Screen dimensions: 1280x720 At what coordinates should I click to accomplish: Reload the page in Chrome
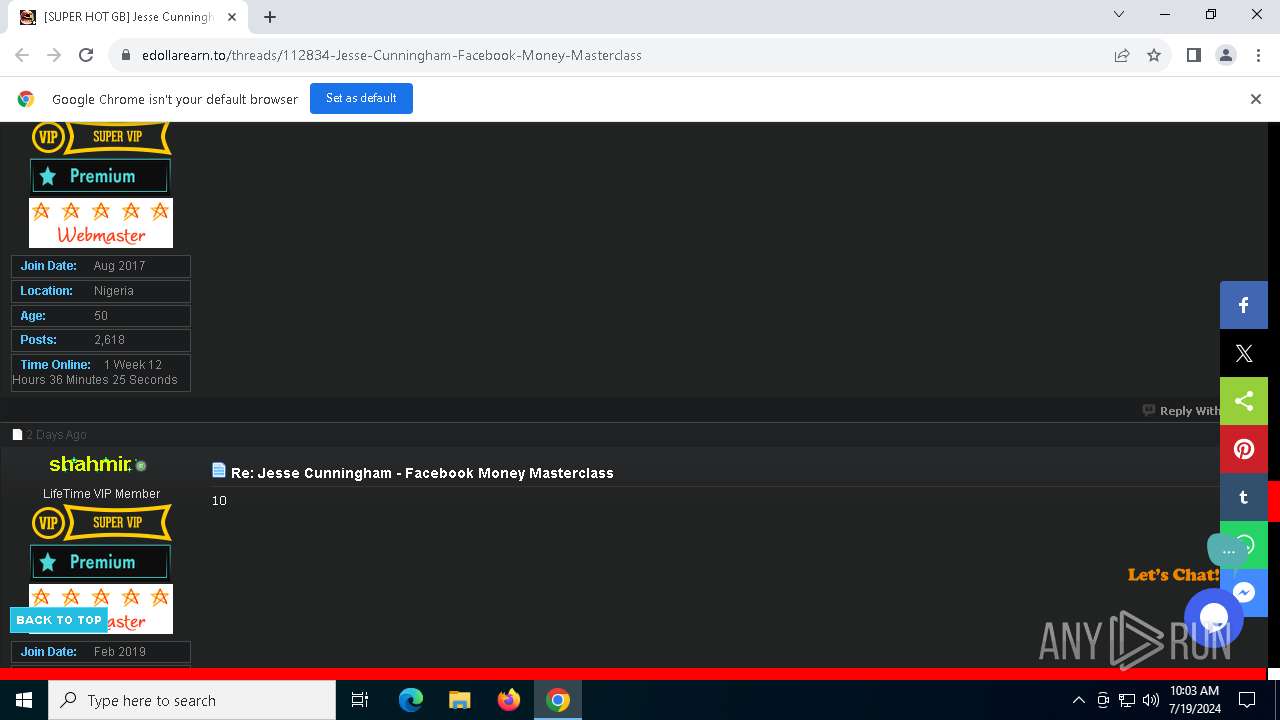click(x=86, y=55)
